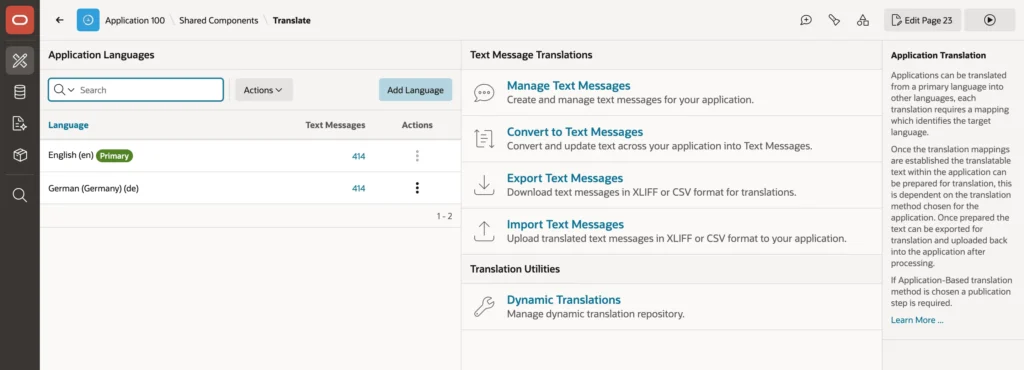Open English text messages count 414
Viewport: 1024px width, 370px height.
coord(359,156)
